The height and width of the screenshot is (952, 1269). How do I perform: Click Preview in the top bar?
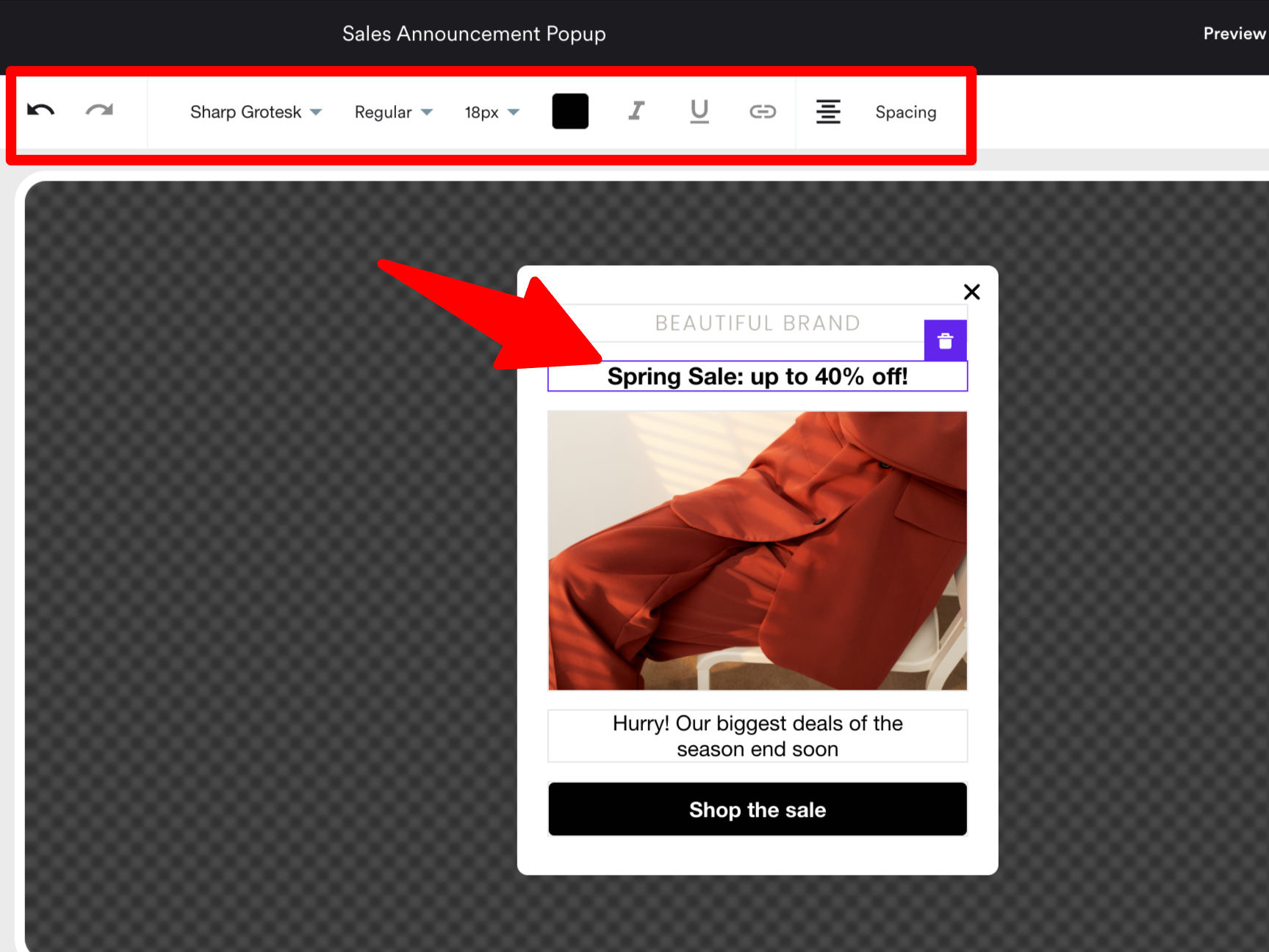tap(1234, 34)
